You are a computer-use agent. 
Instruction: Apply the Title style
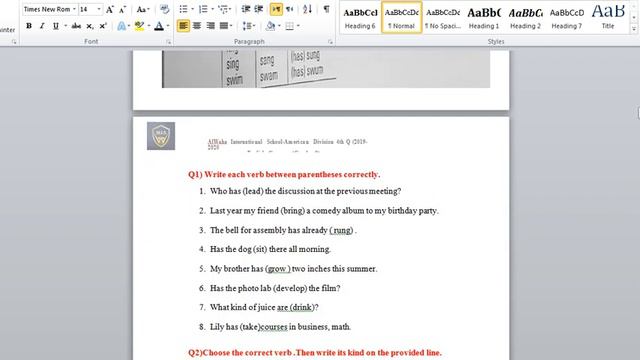pyautogui.click(x=608, y=18)
